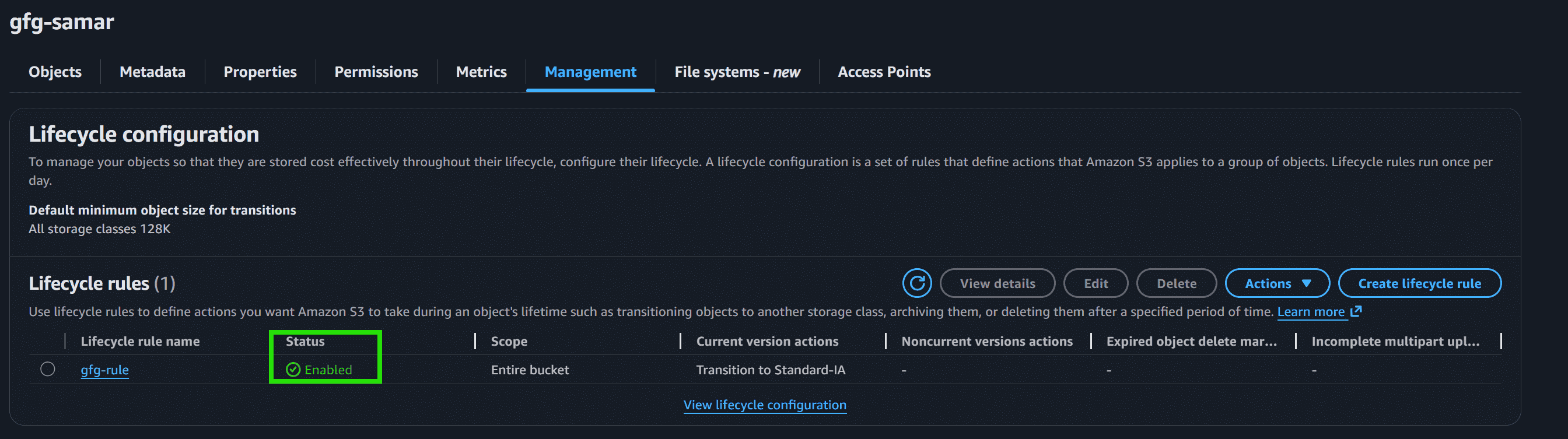Refresh the lifecycle rules list
Screen dimensions: 1568x439
pyautogui.click(x=916, y=283)
